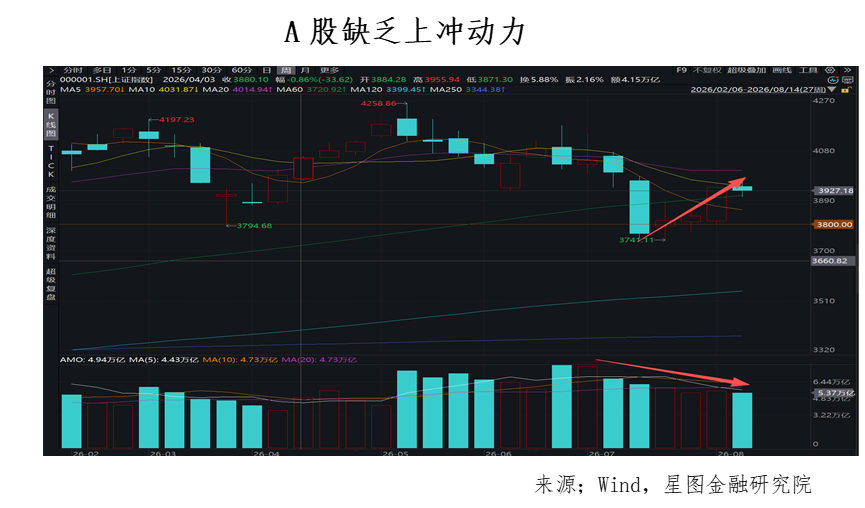865x508 pixels.
Task: Click the round pulse icon with red dot
Action: tap(833, 80)
